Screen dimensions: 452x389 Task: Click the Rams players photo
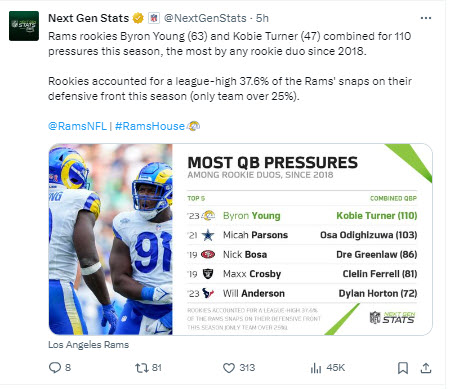(111, 239)
